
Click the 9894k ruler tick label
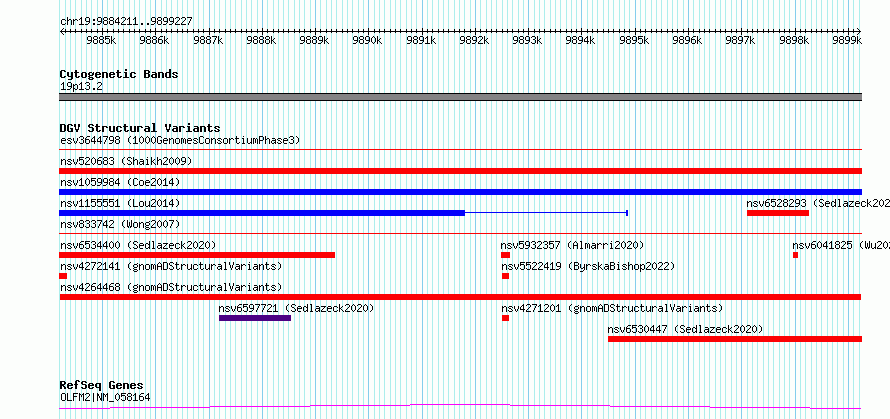[x=581, y=40]
